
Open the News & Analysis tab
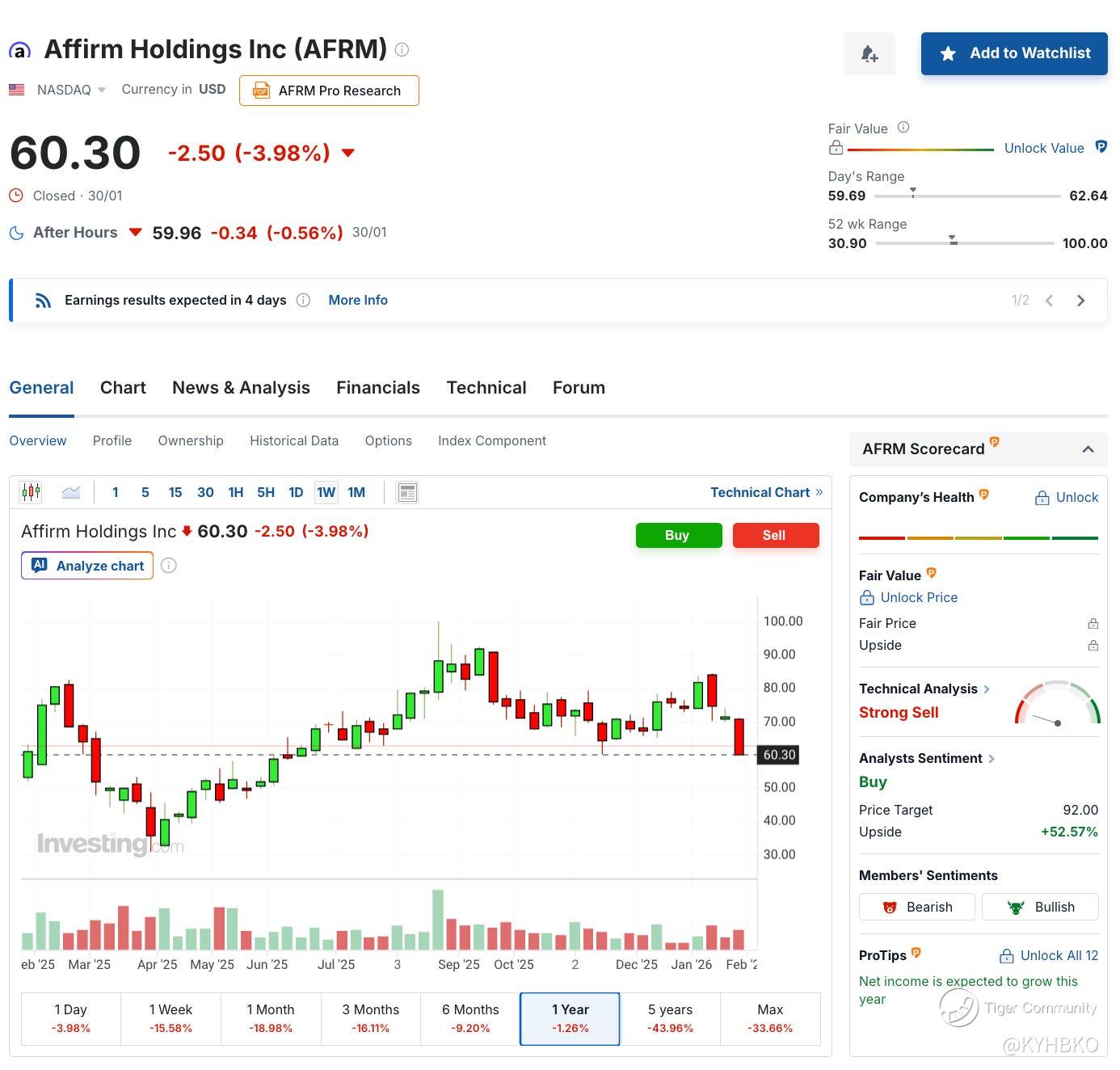coord(241,388)
